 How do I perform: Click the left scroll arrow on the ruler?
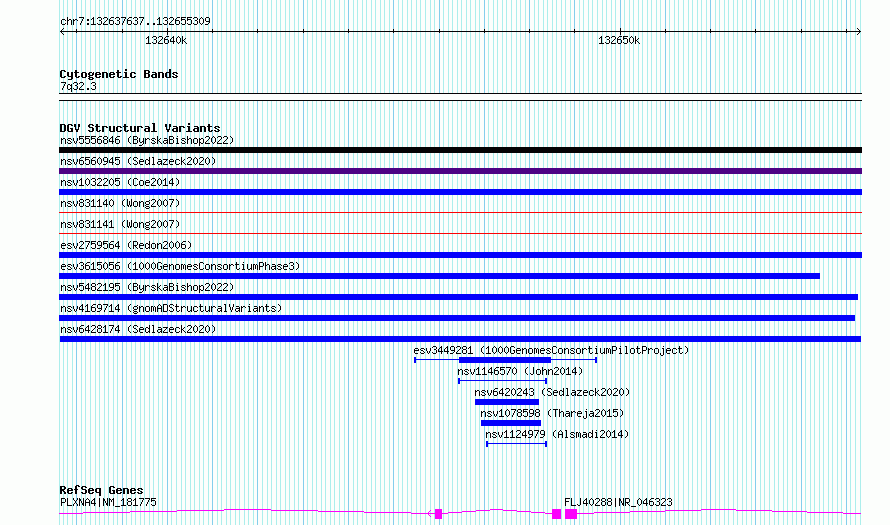tap(62, 32)
